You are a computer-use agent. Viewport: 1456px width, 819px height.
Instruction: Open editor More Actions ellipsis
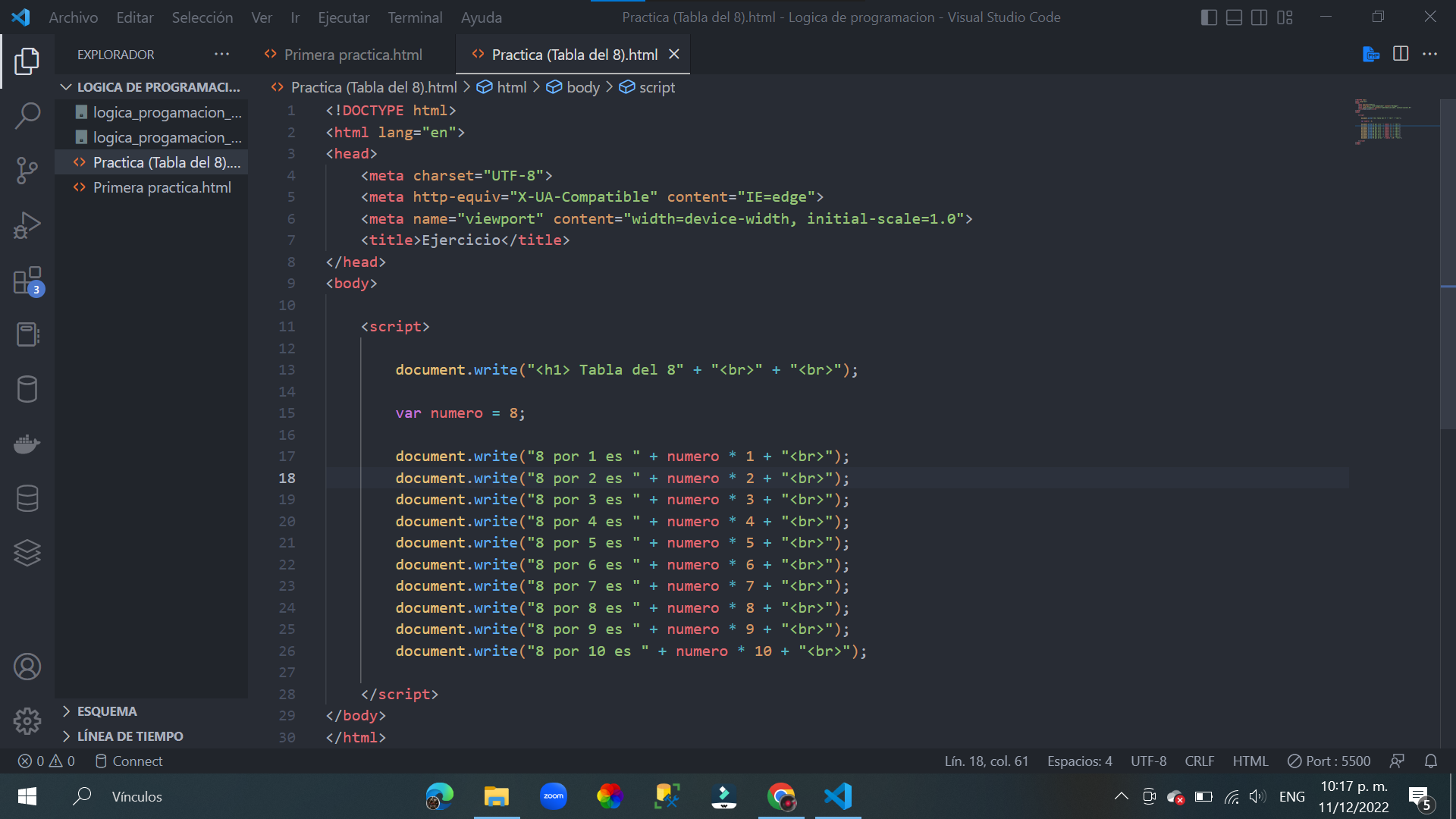coord(1430,54)
